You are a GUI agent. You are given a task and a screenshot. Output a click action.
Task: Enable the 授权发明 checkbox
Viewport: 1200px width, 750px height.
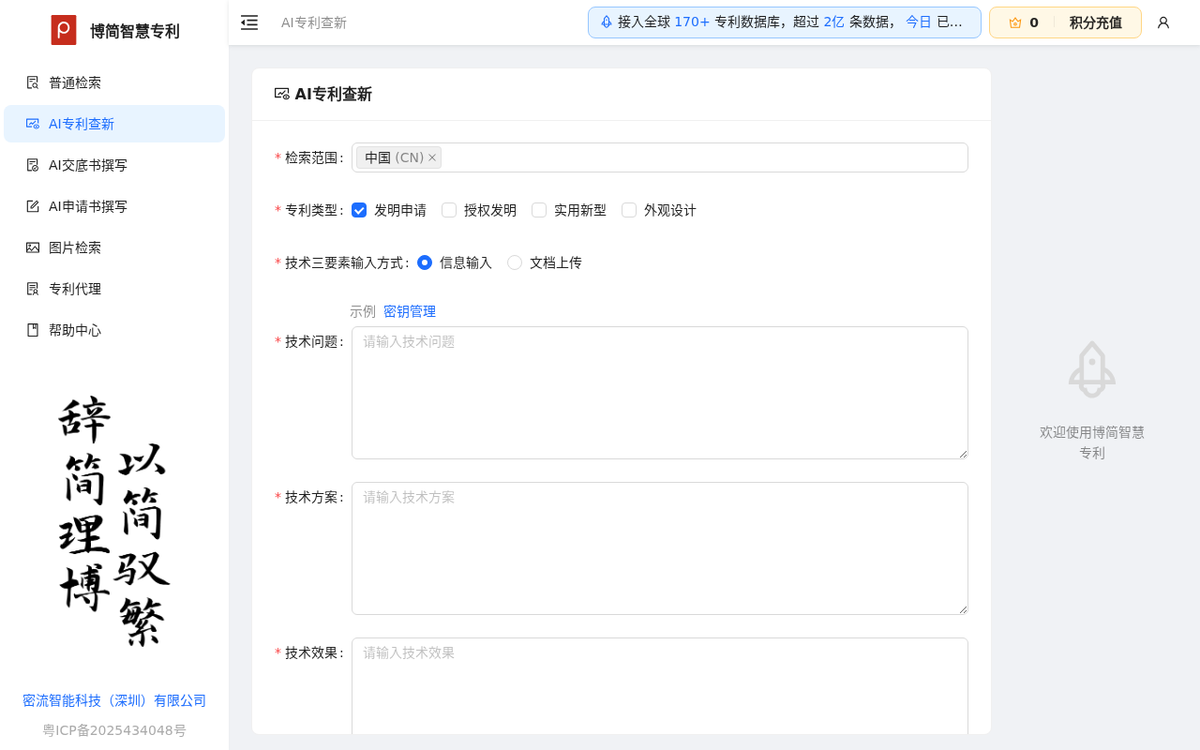(x=449, y=210)
